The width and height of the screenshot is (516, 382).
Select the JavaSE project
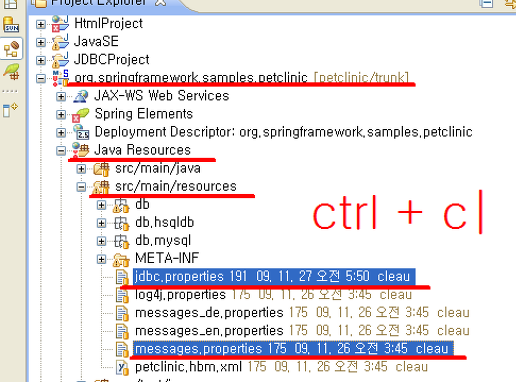point(96,42)
